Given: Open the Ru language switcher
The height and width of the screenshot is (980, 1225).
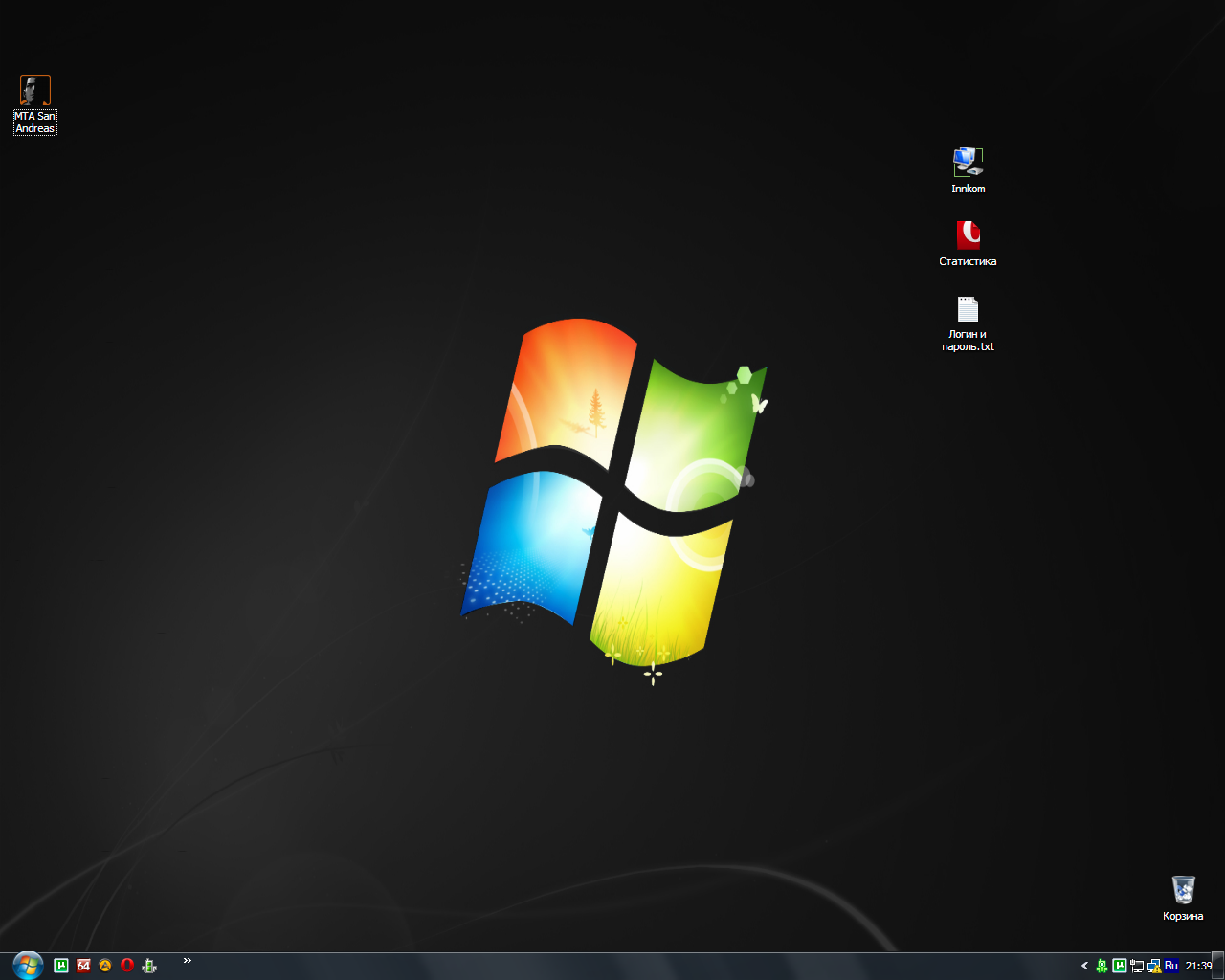Looking at the screenshot, I should (1171, 966).
